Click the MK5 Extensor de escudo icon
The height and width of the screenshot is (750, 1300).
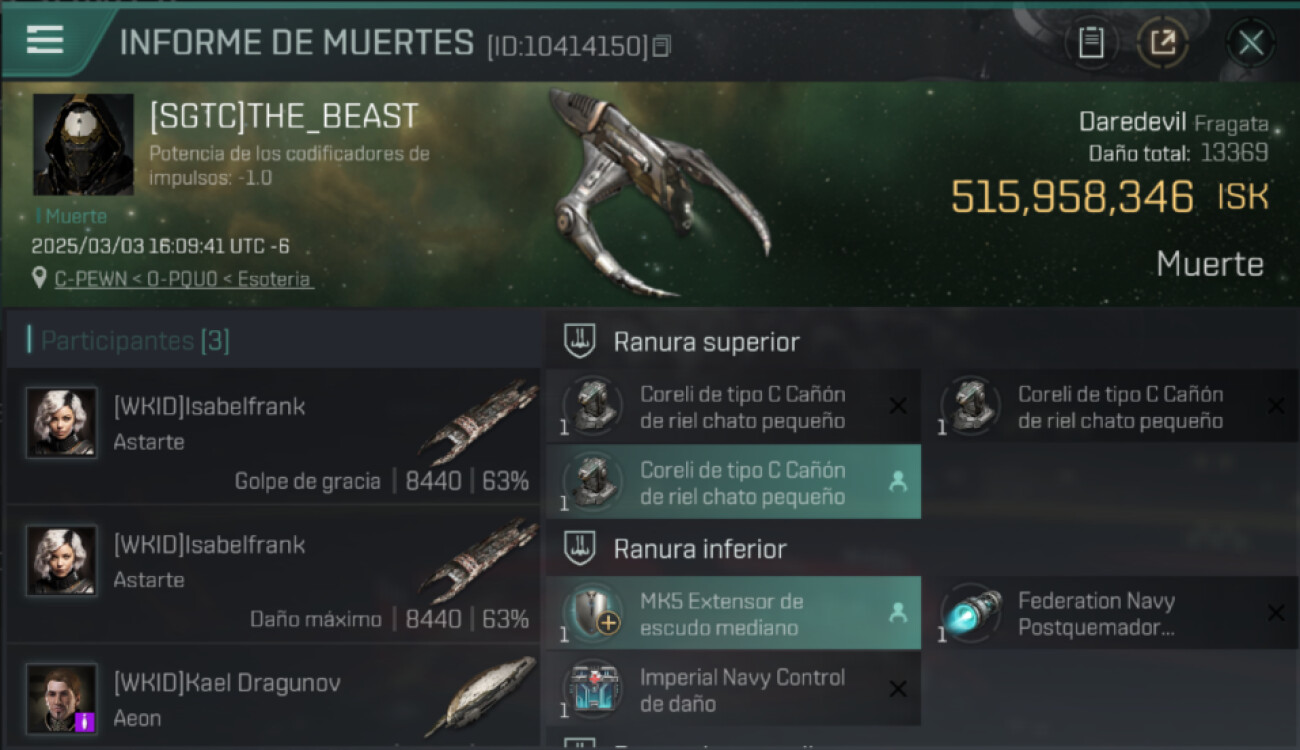point(593,613)
